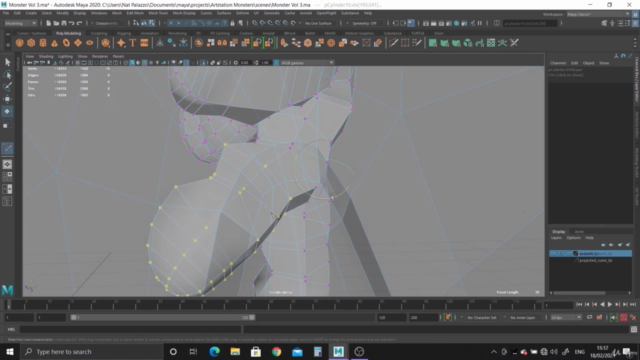This screenshot has width=640, height=360.
Task: Open the Mesh Tools menu
Action: [x=158, y=13]
